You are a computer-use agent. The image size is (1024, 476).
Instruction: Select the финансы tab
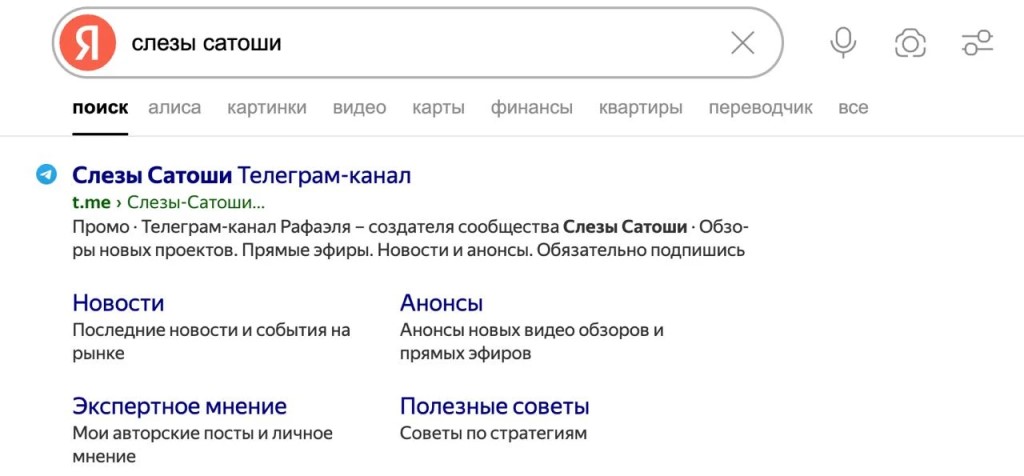531,108
